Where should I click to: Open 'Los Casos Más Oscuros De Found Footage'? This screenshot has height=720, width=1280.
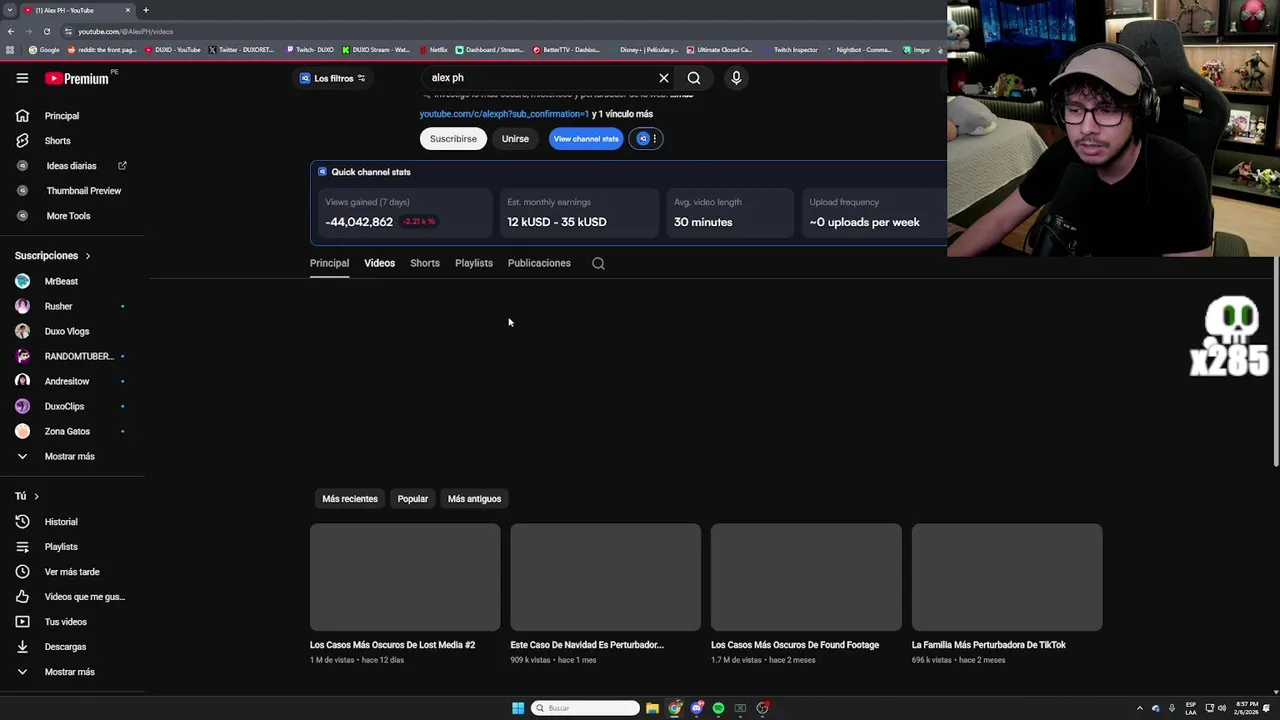(795, 645)
